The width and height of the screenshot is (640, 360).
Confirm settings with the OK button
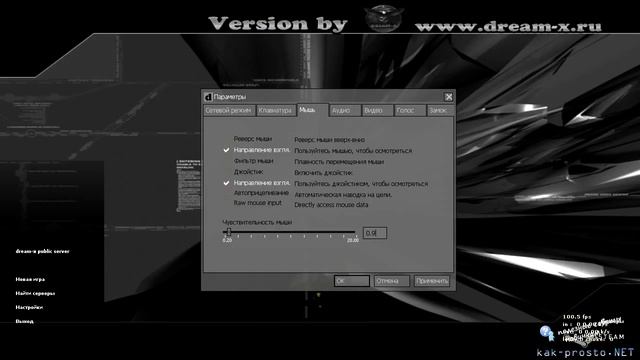point(351,281)
